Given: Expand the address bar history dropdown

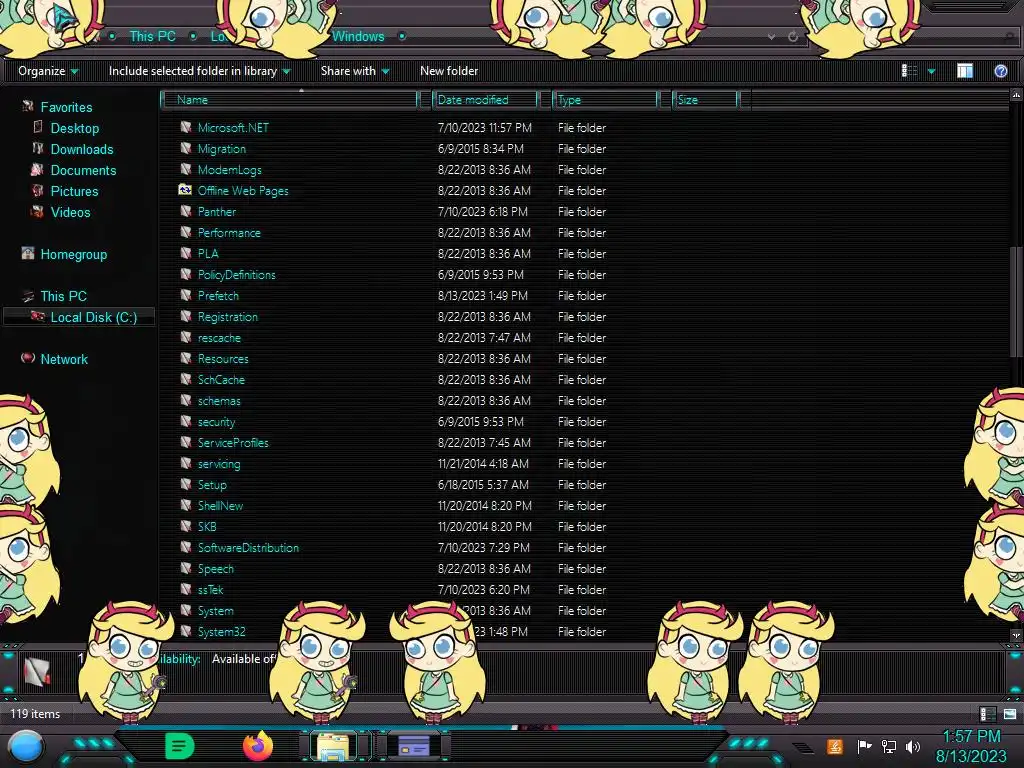Looking at the screenshot, I should click(771, 37).
